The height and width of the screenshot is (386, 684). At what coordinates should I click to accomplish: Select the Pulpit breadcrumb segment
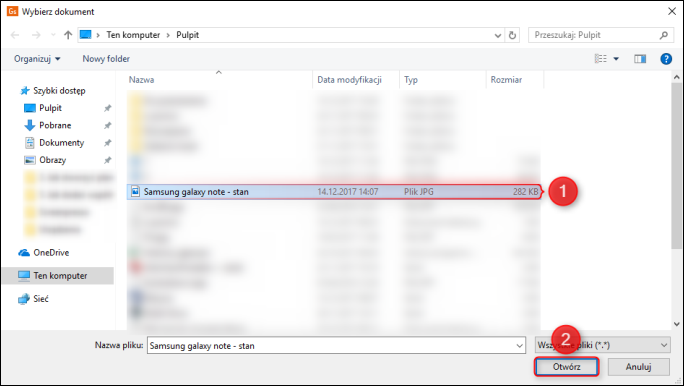pos(188,35)
